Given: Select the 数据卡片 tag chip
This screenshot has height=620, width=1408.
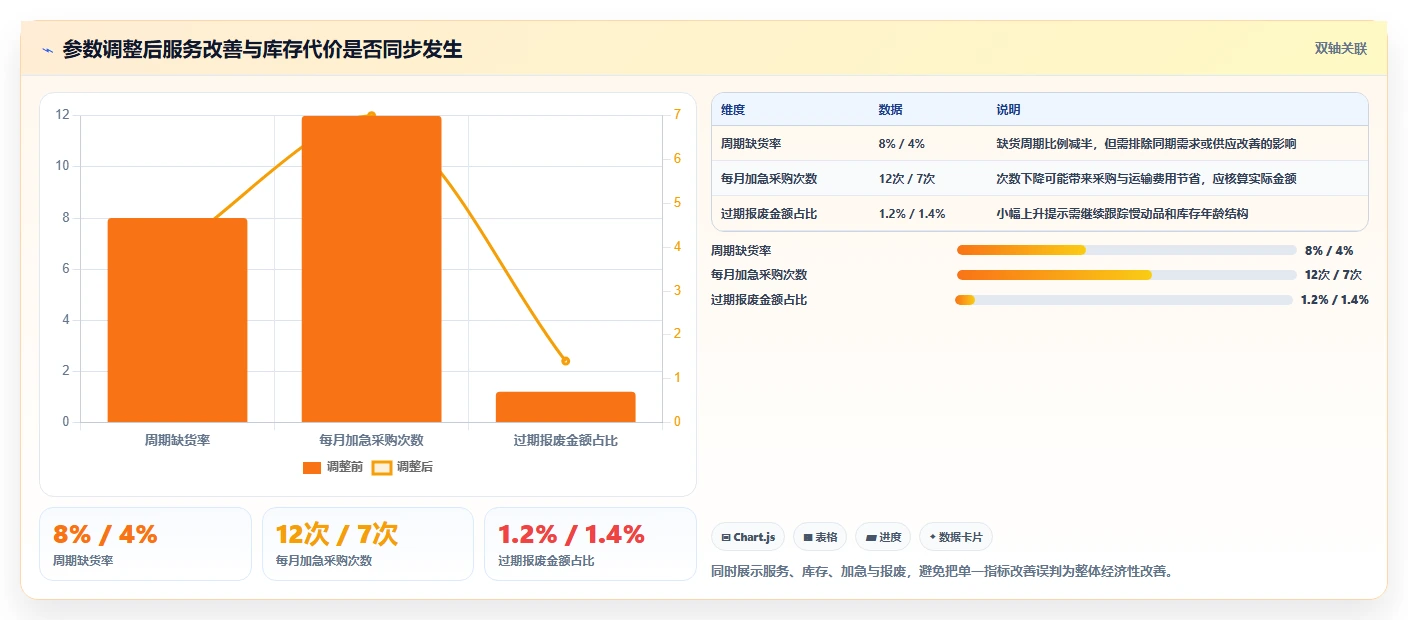Looking at the screenshot, I should point(956,537).
